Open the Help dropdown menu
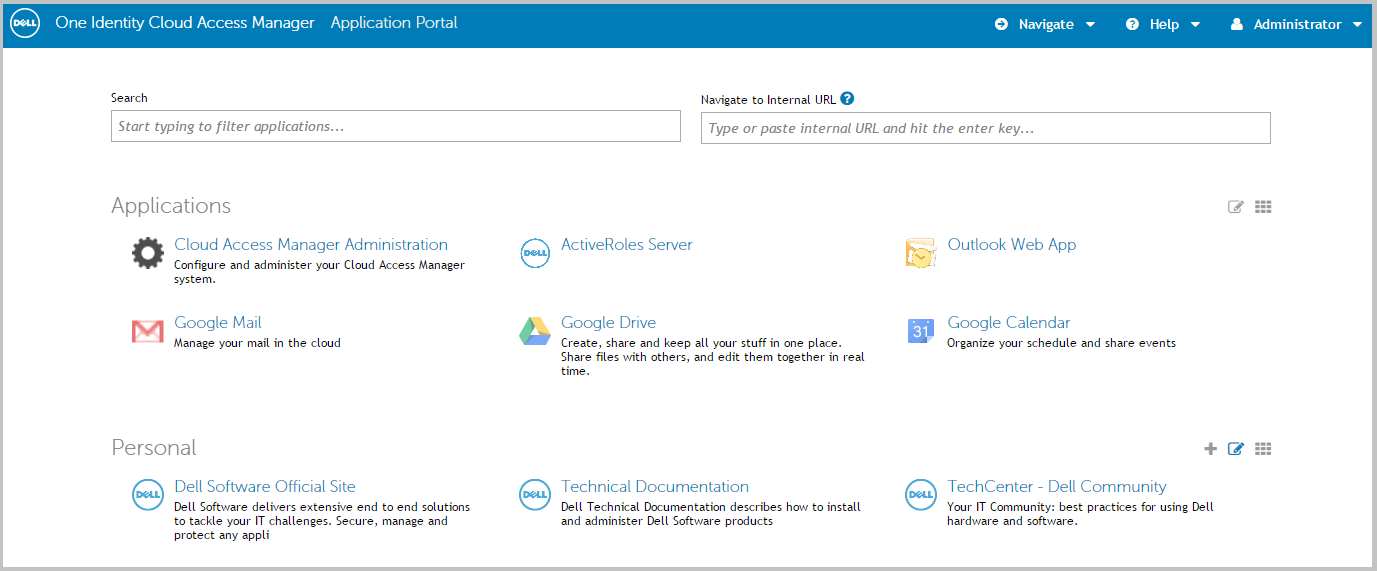The width and height of the screenshot is (1377, 571). pos(1163,24)
